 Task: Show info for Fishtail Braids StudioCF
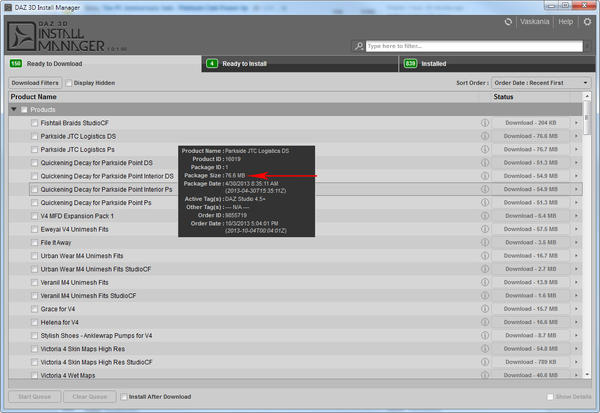click(485, 123)
